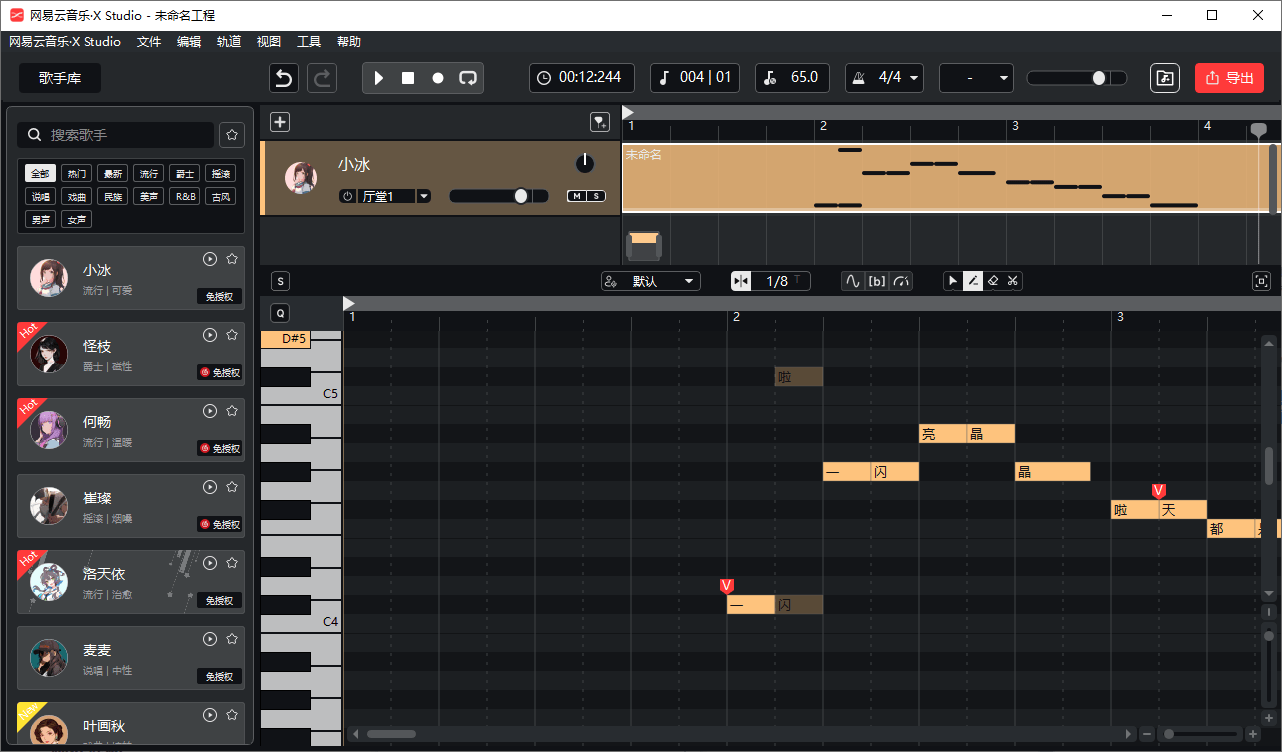Preview 怪枝 singer voice sample

(210, 335)
